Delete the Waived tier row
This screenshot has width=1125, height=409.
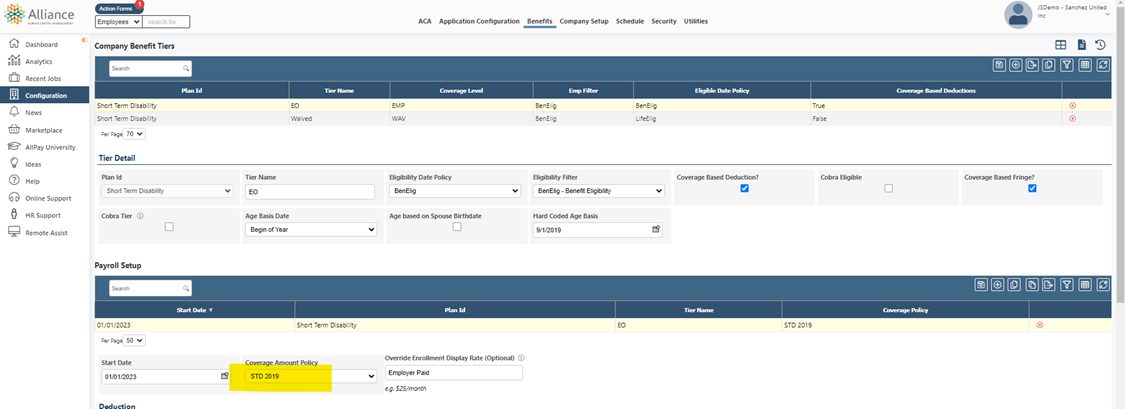coord(1073,118)
